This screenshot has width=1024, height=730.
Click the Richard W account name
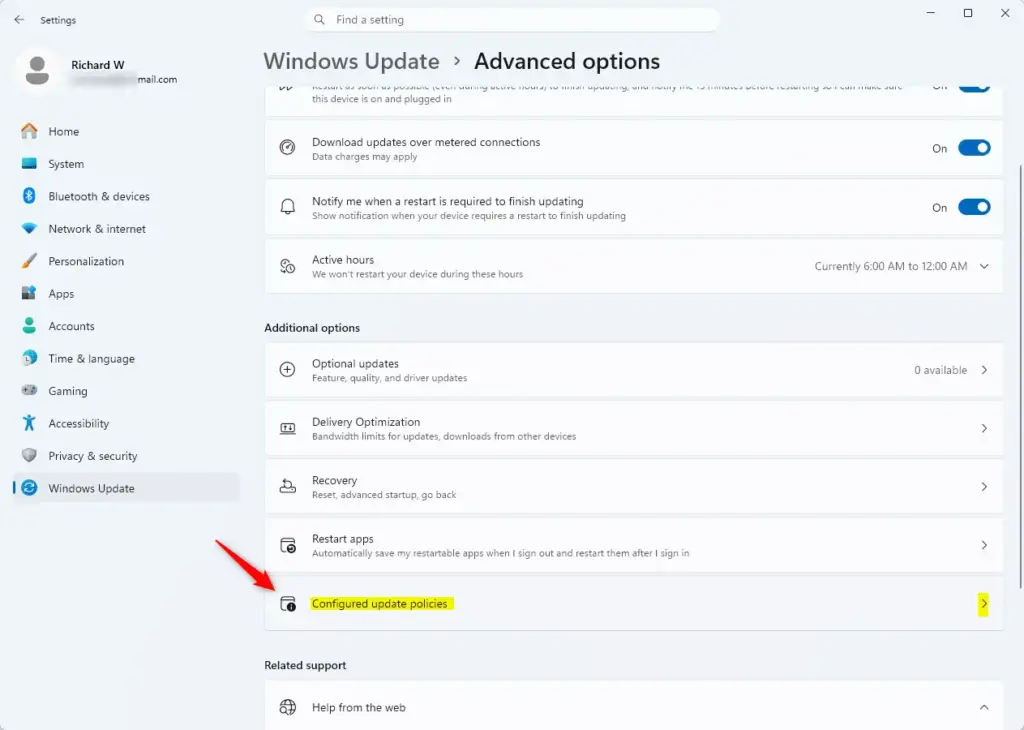point(98,65)
